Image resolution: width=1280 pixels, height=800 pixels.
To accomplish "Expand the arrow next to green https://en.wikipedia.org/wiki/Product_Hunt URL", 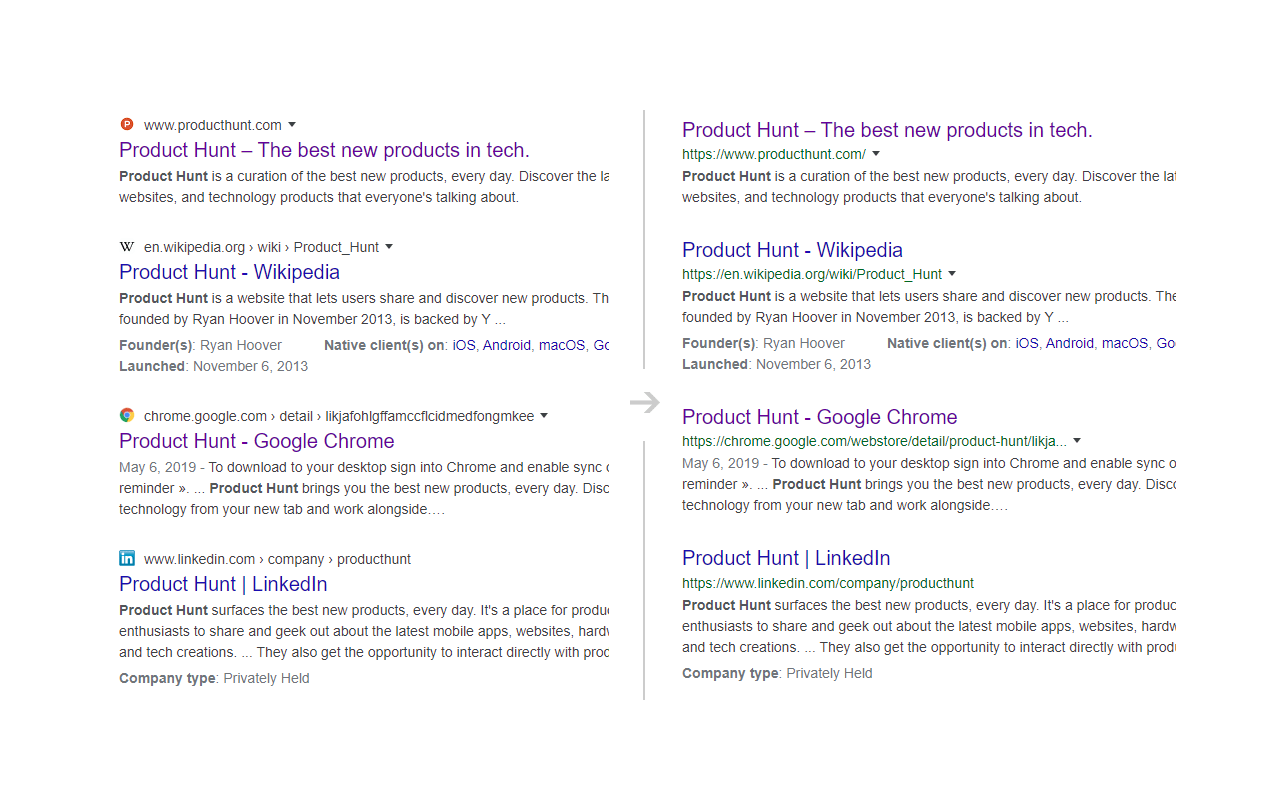I will point(952,274).
